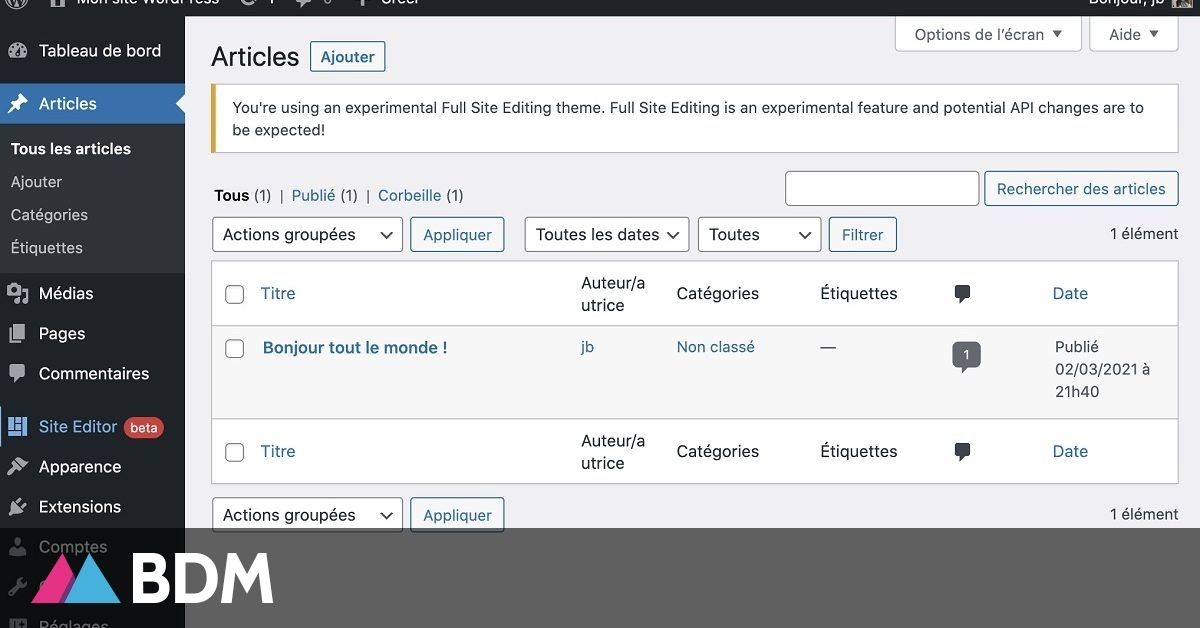Viewport: 1200px width, 628px height.
Task: Open the Toutes categories dropdown
Action: (759, 234)
